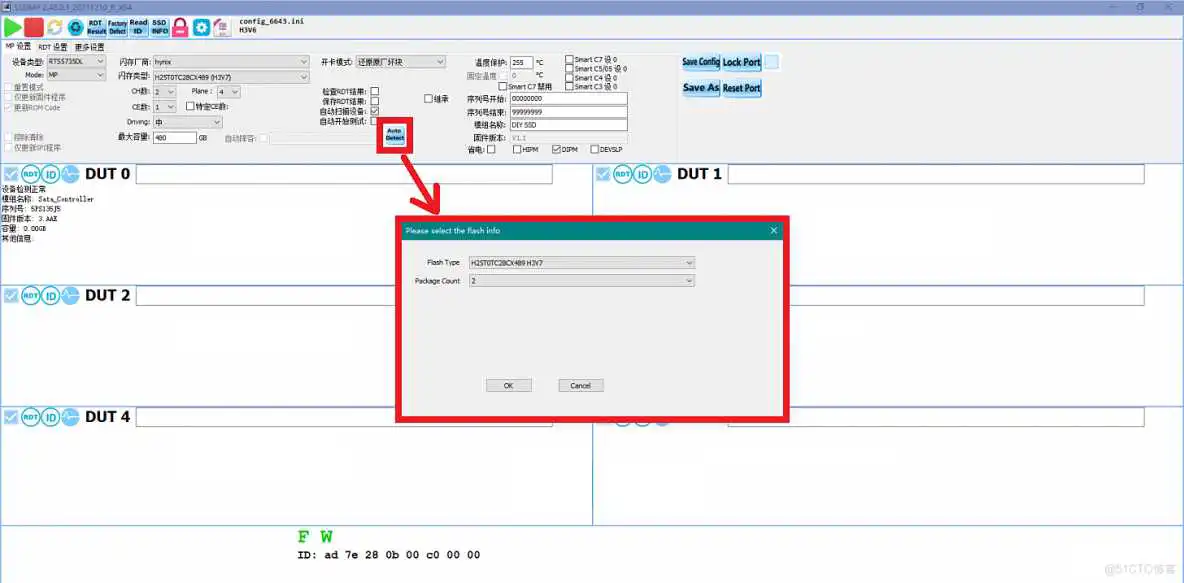Viewport: 1184px width, 583px height.
Task: Uncheck the DIPM checkbox
Action: [x=557, y=149]
